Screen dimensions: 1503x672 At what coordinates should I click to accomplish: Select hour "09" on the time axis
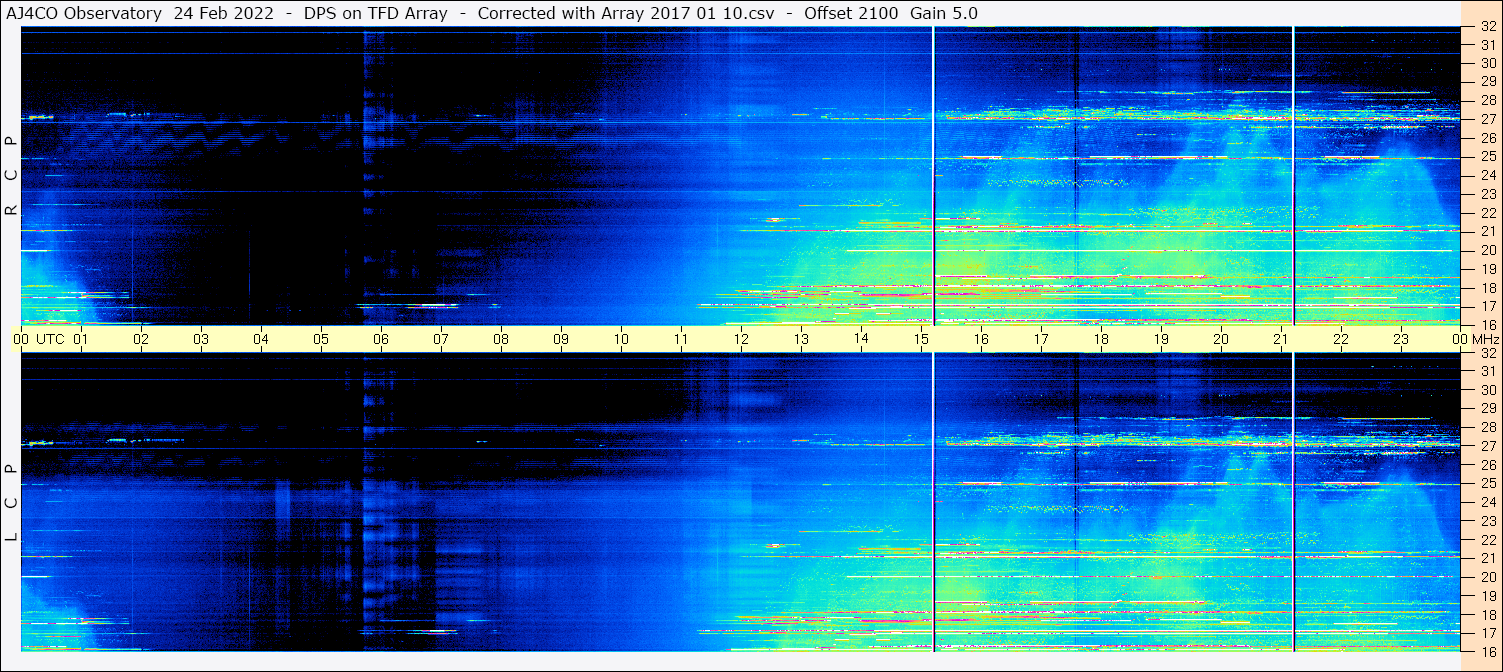point(561,339)
